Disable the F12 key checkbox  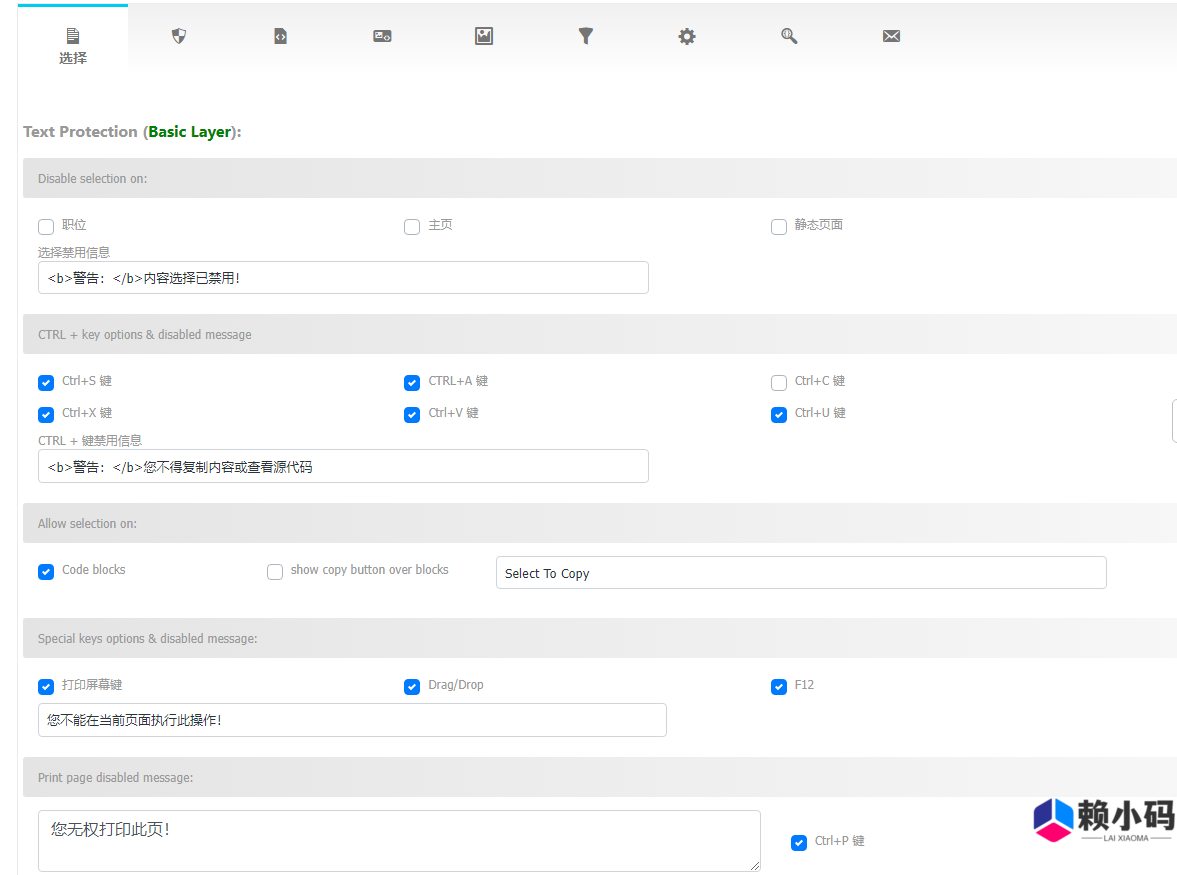[x=779, y=686]
